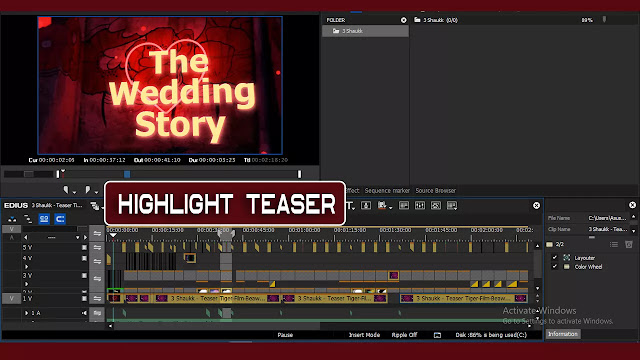Switch to the Effect tab
Viewport: 640px width, 360px height.
352,191
